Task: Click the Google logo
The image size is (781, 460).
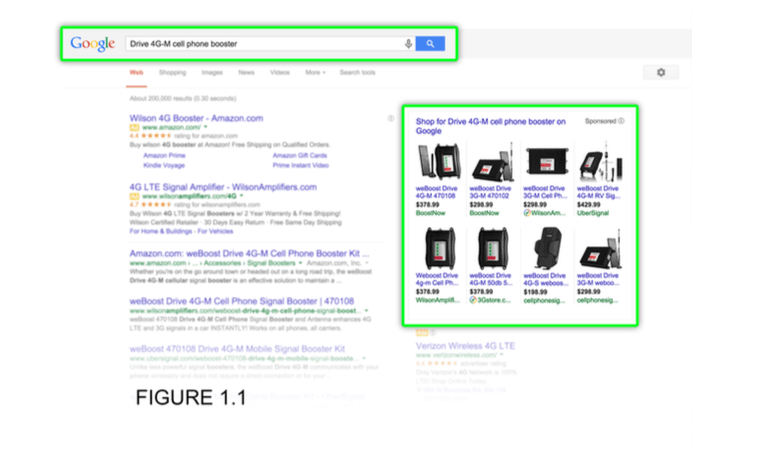Action: click(93, 44)
